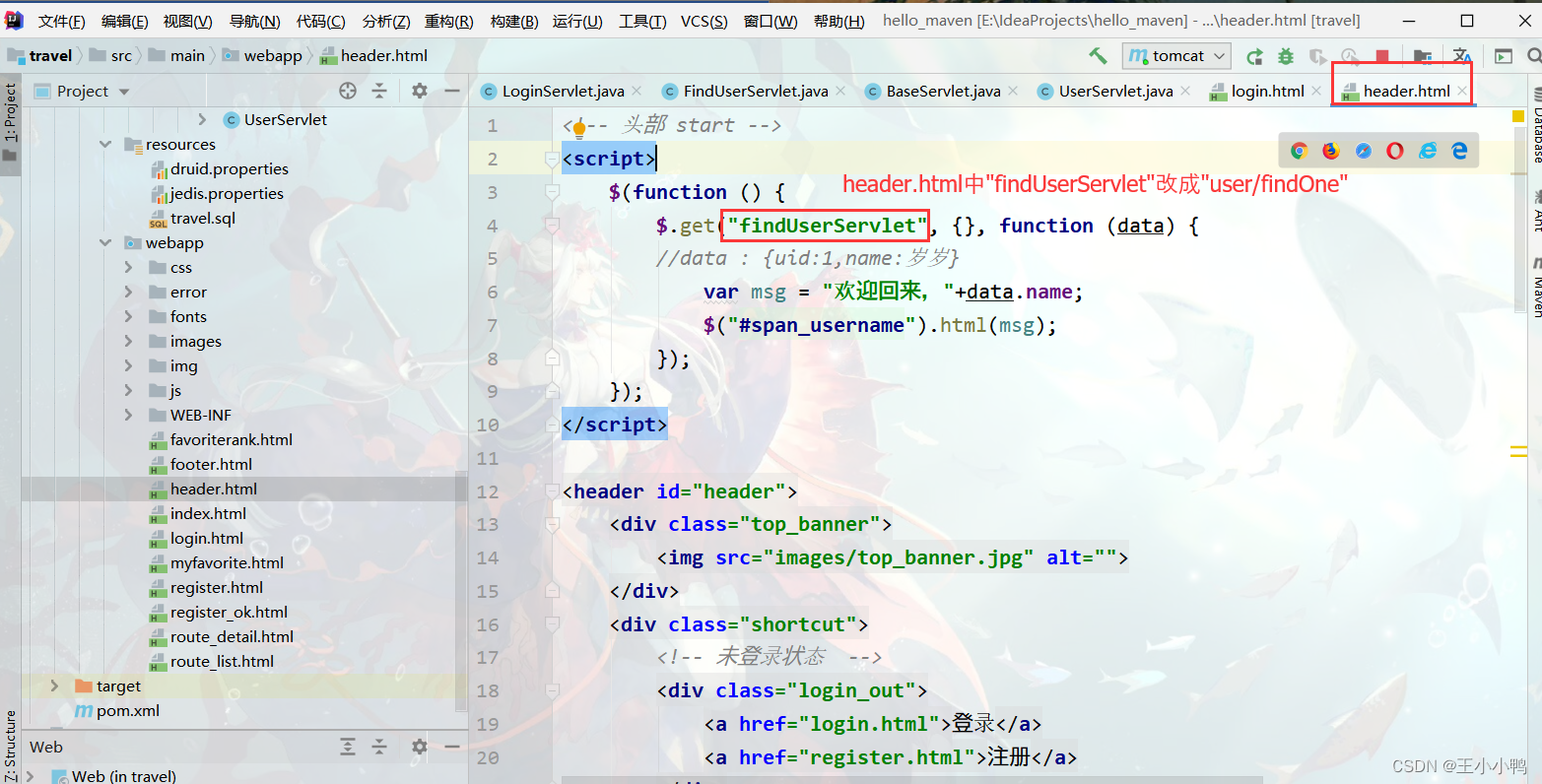Open the 编辑(E) menu
This screenshot has height=784, width=1542.
click(124, 21)
